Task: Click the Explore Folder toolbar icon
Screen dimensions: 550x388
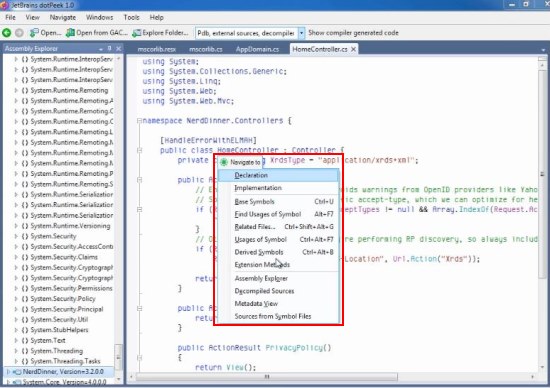Action: pos(136,33)
